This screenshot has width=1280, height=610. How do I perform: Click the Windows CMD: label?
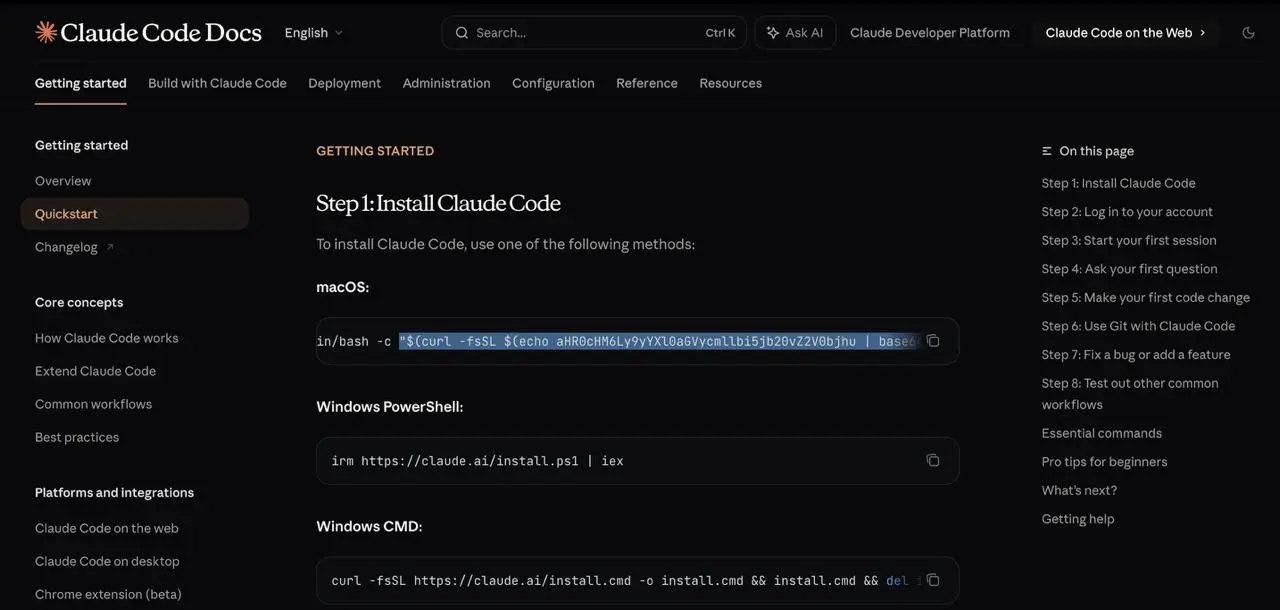[x=369, y=526]
